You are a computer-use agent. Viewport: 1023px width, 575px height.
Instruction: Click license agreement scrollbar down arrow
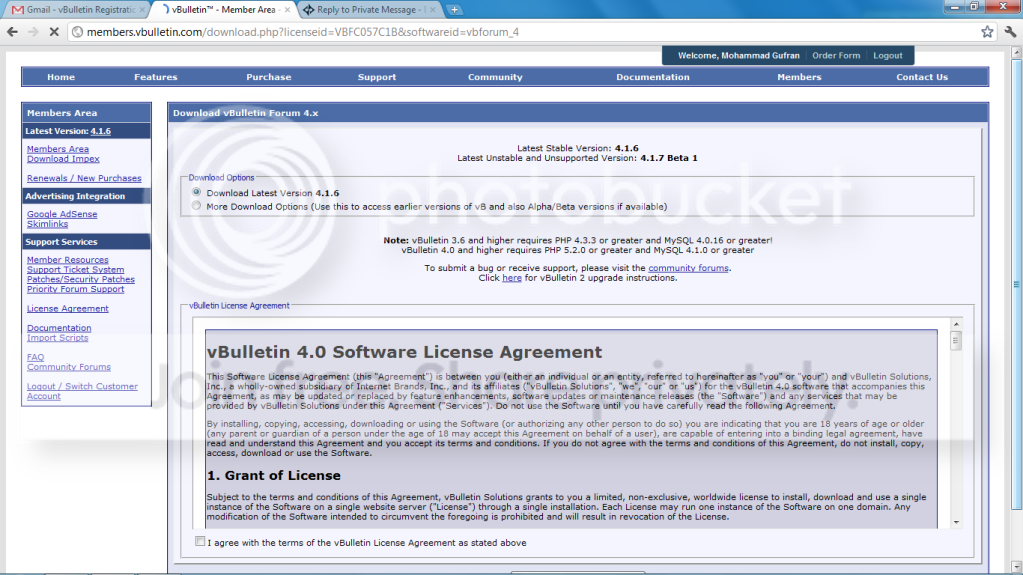tap(956, 522)
